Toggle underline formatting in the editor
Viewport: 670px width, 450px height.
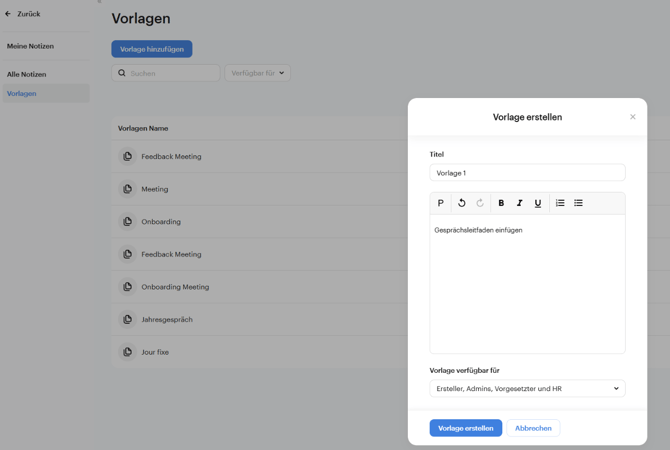(x=538, y=203)
